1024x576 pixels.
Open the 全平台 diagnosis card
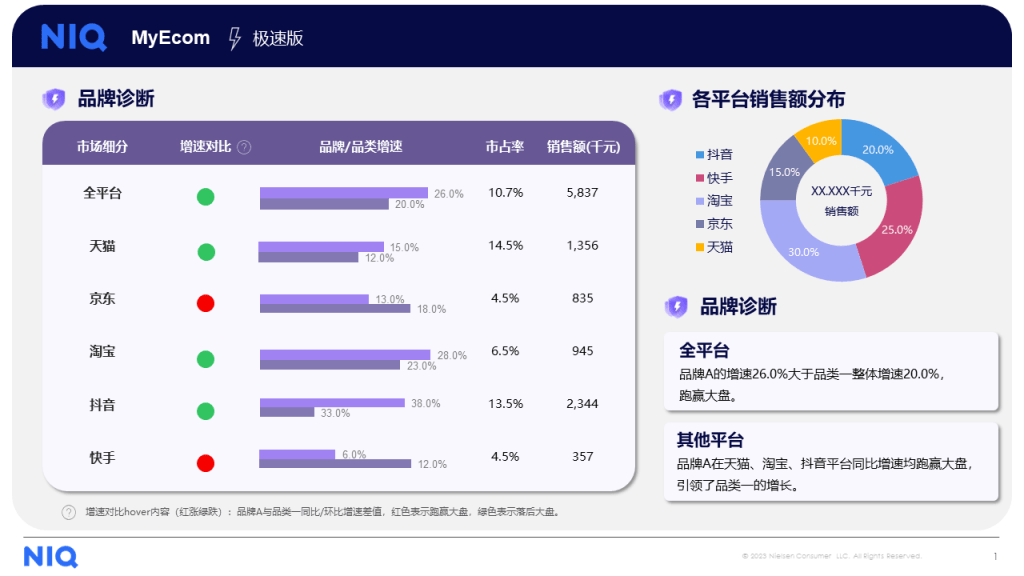click(x=831, y=372)
